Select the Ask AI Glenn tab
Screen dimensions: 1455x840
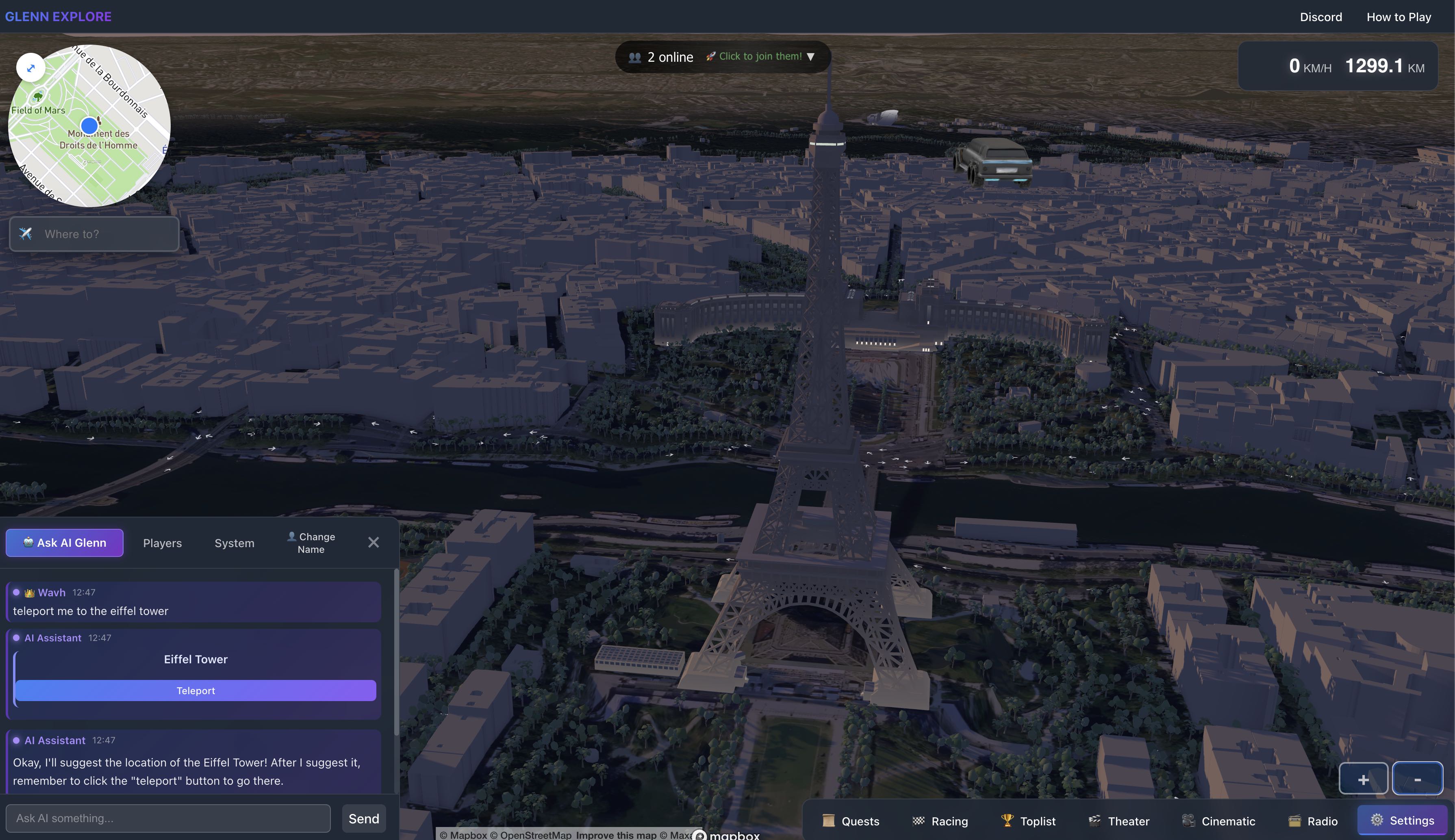coord(65,543)
